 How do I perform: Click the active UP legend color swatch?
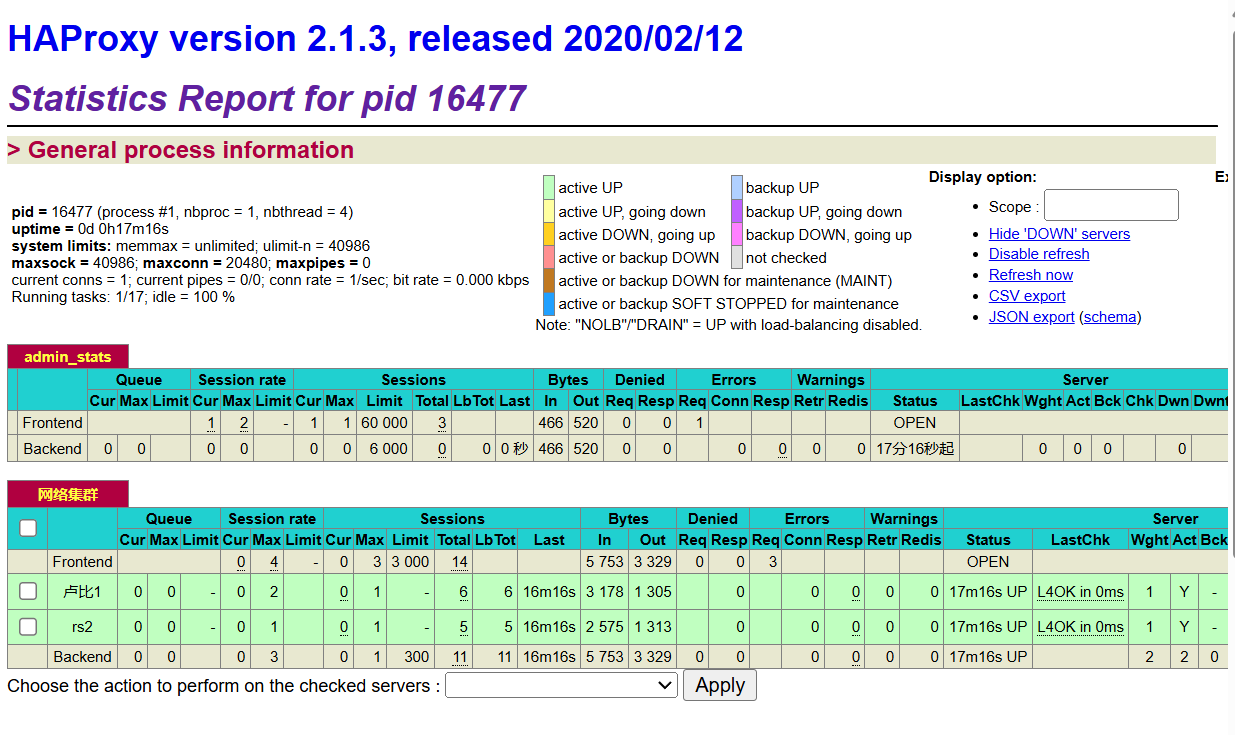(548, 187)
